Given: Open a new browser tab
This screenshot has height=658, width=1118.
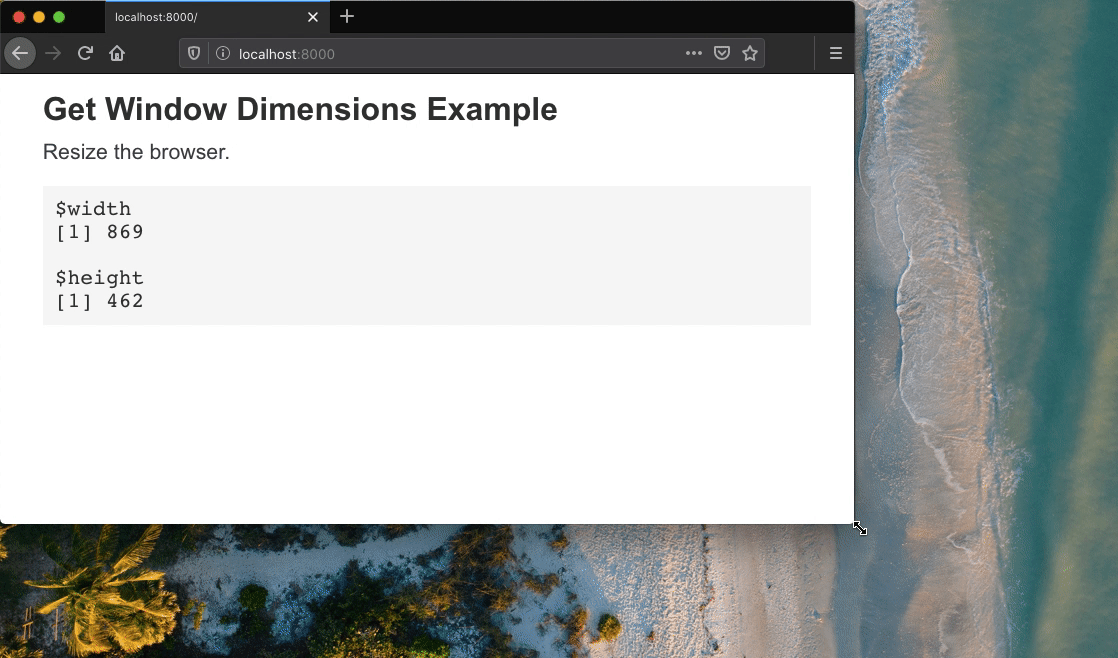Looking at the screenshot, I should 346,17.
